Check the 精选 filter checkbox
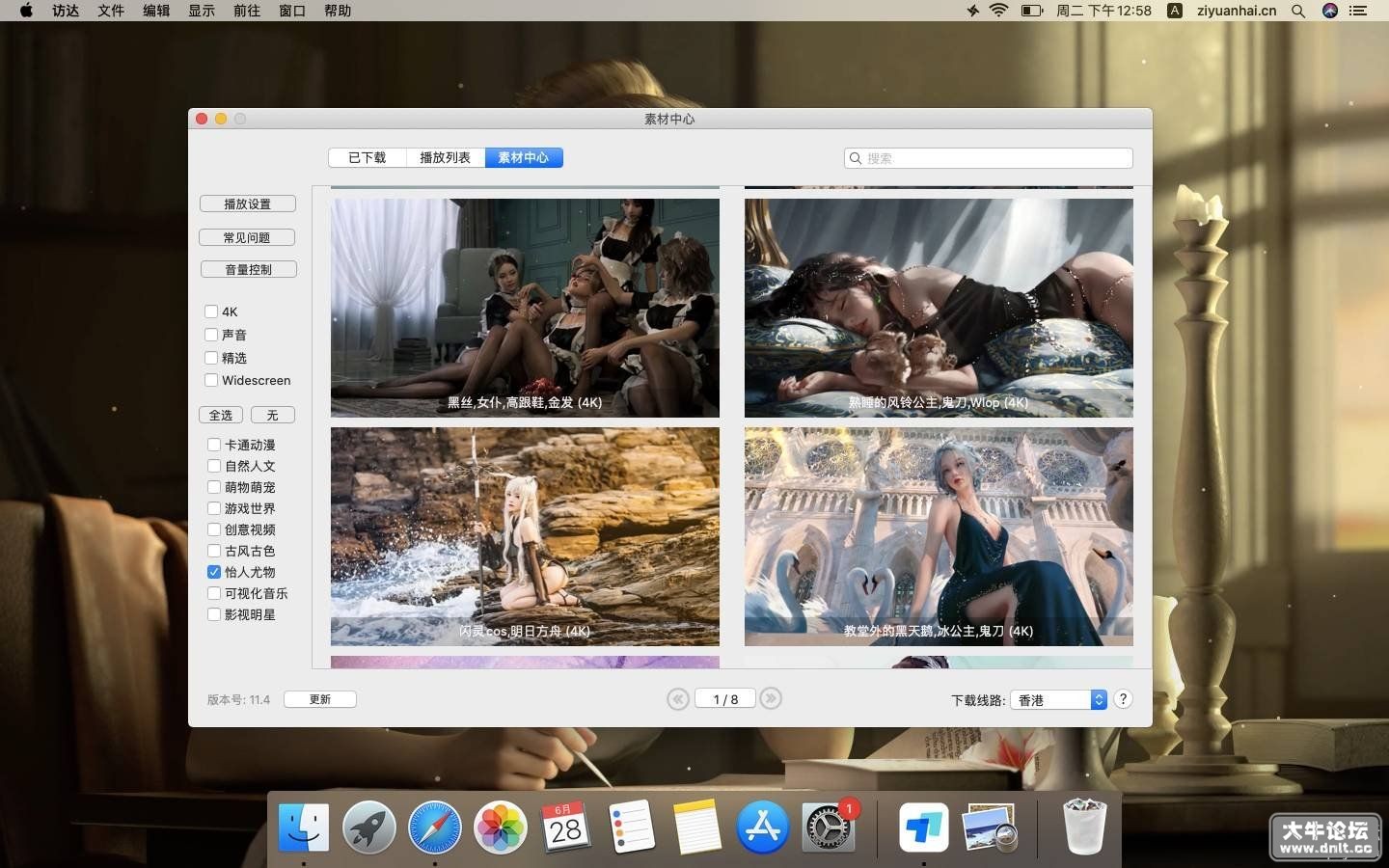 coord(211,358)
